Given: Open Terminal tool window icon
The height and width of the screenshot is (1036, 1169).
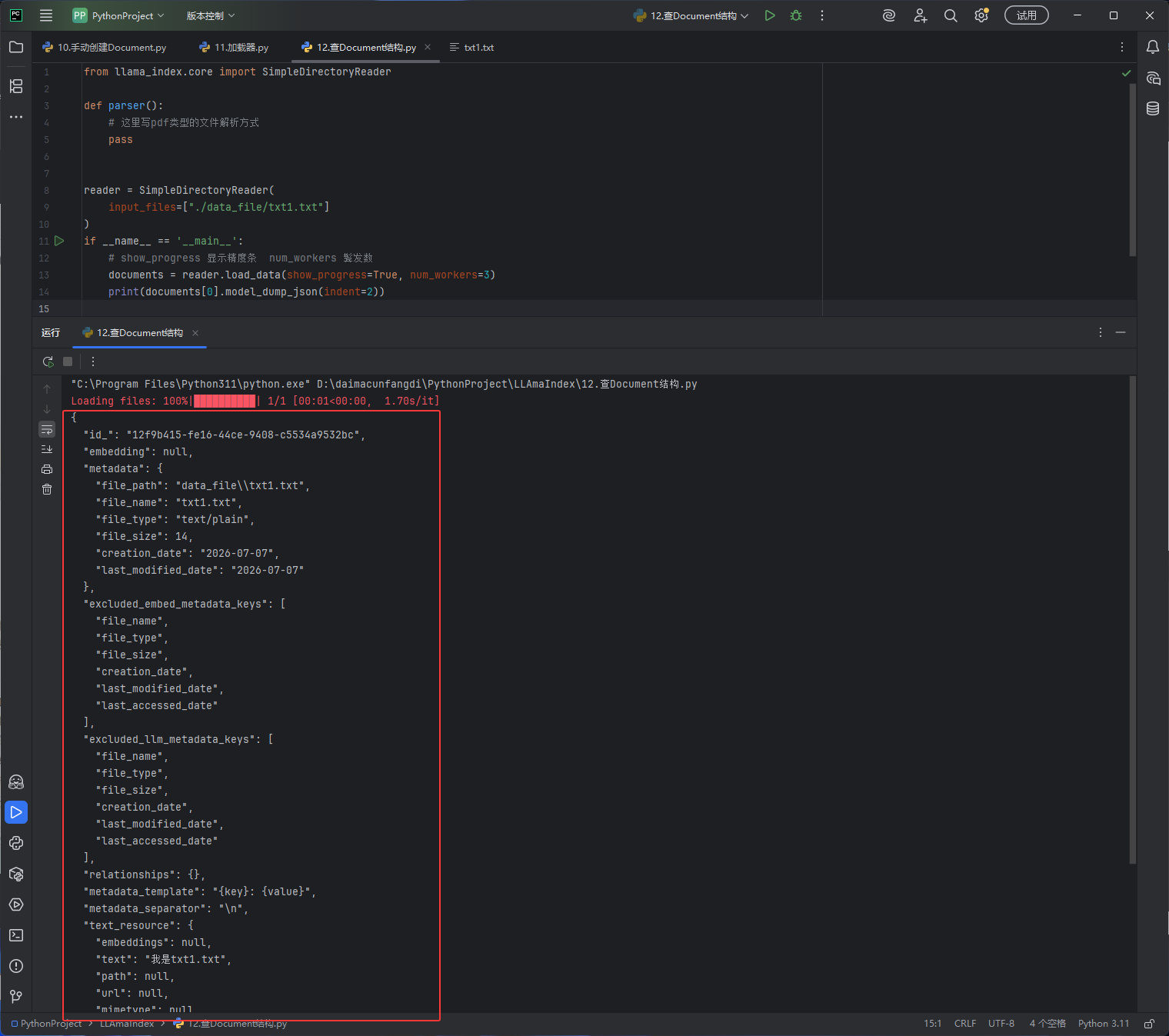Looking at the screenshot, I should point(16,935).
